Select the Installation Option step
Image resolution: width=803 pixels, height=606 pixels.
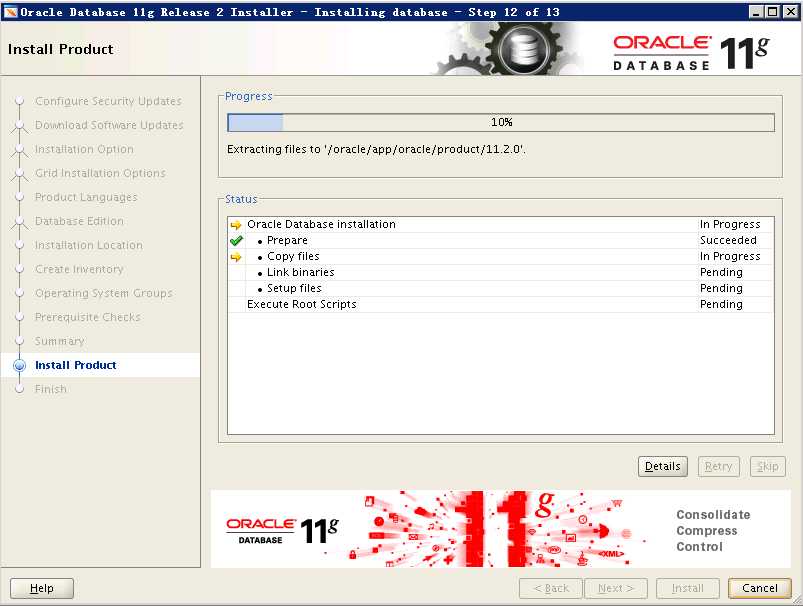(x=84, y=149)
